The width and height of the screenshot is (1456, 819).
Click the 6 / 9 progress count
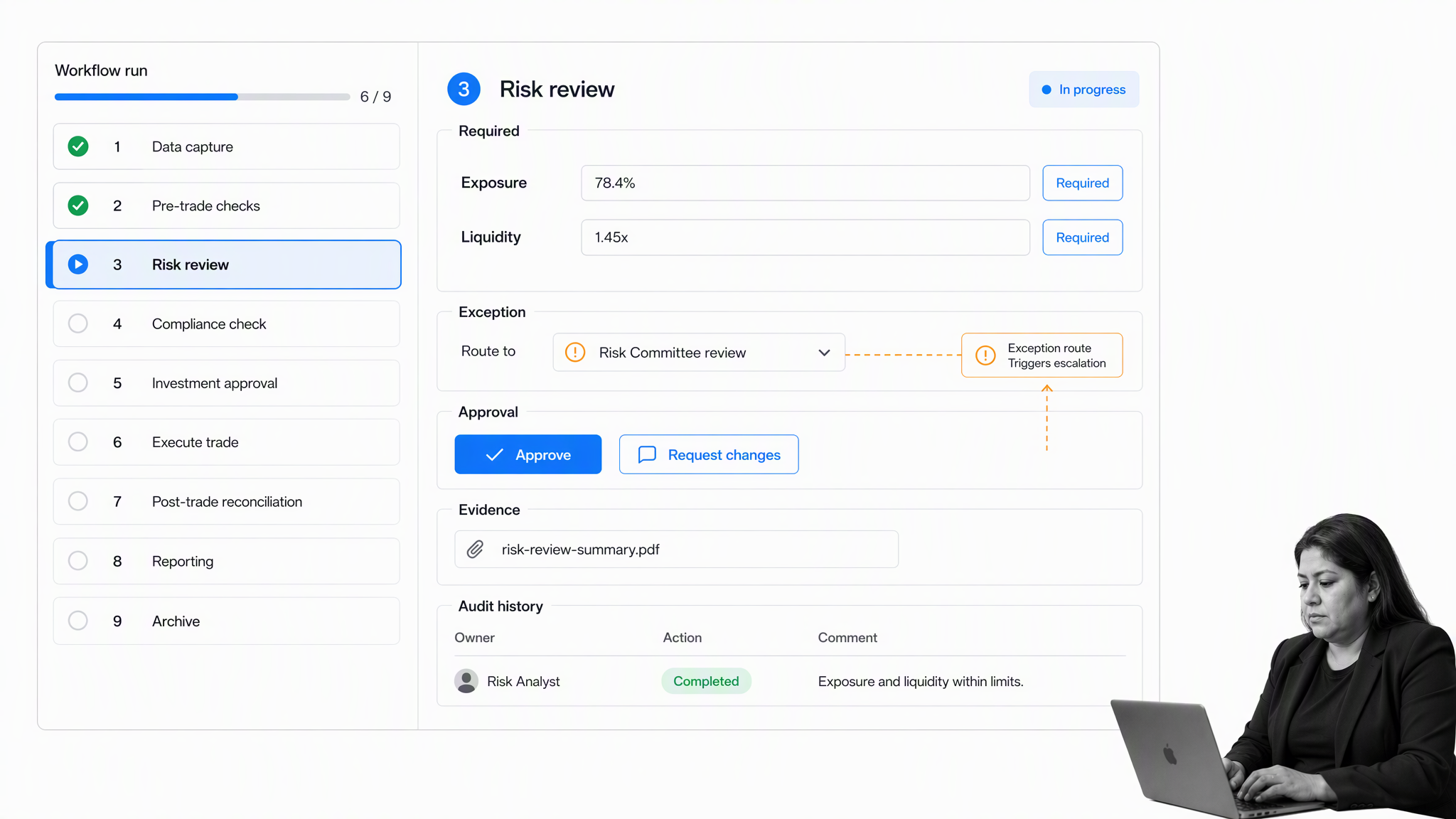pyautogui.click(x=375, y=97)
